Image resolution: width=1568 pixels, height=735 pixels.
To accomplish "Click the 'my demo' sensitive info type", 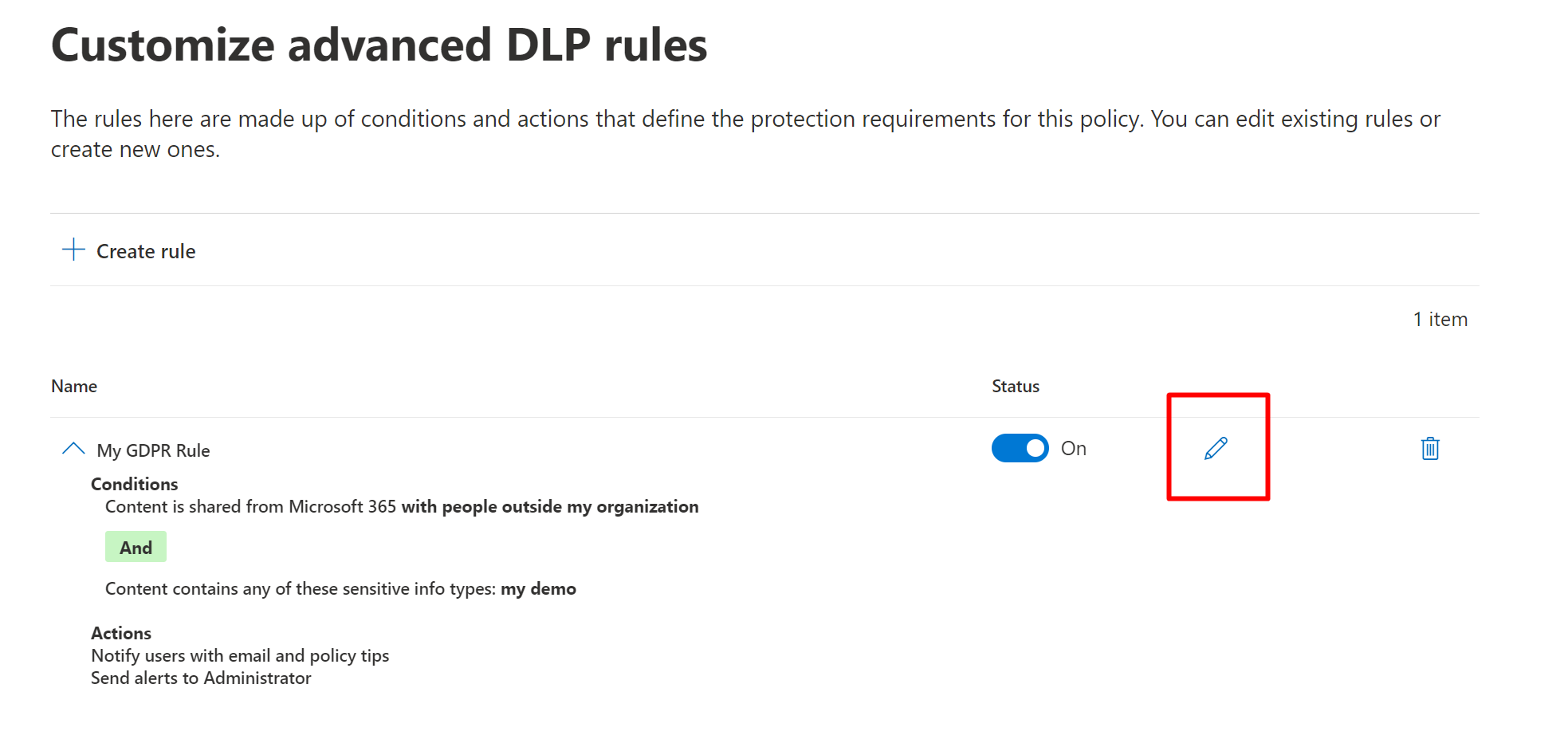I will (x=538, y=589).
